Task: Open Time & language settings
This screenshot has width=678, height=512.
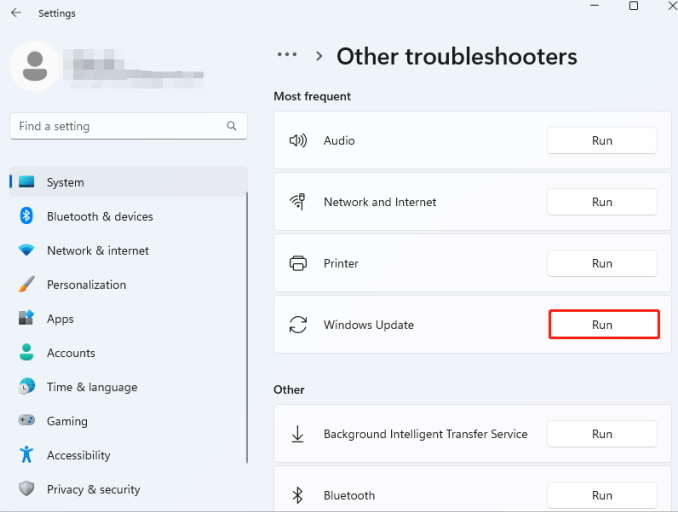Action: pyautogui.click(x=91, y=387)
